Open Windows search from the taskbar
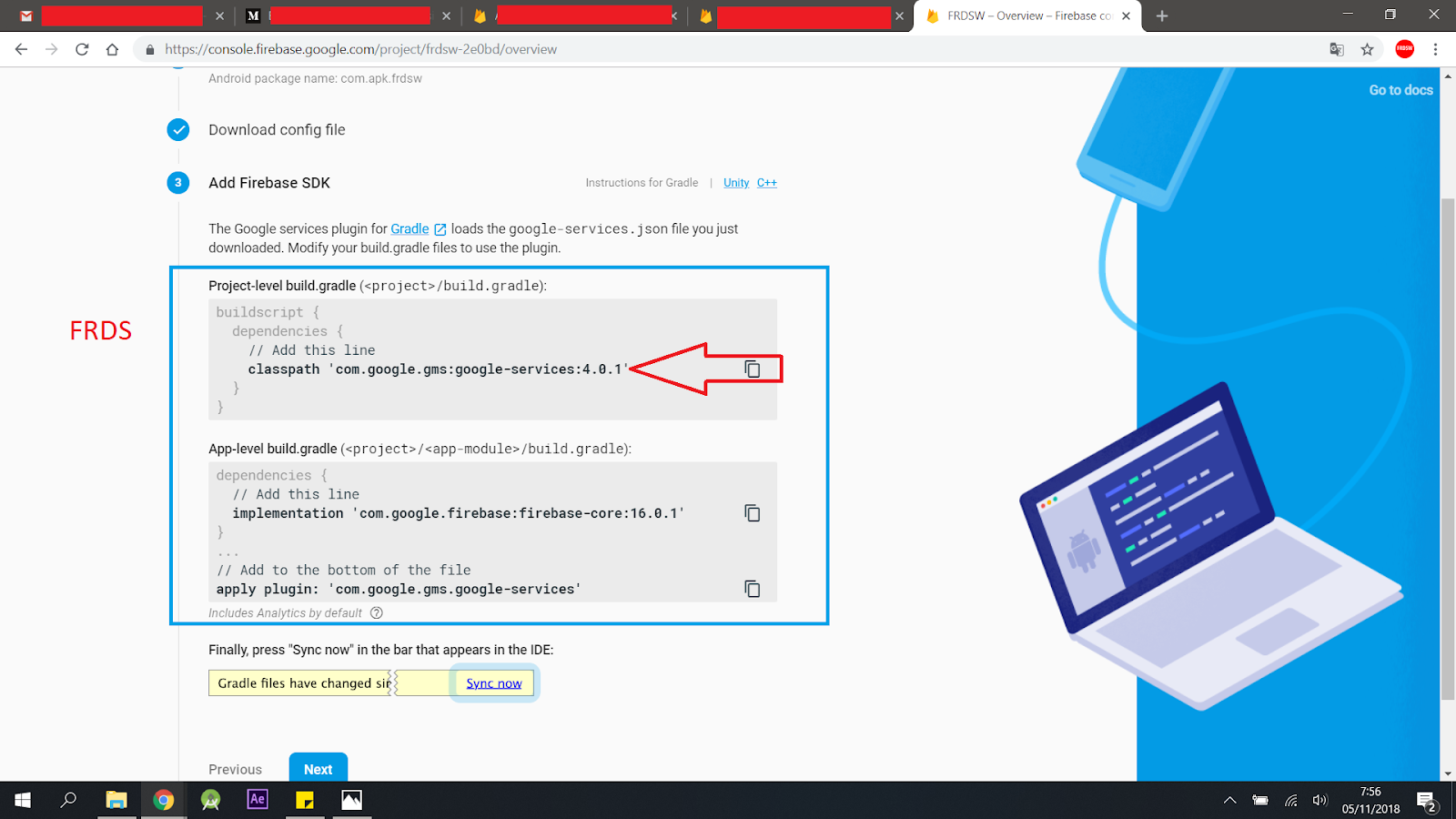Screen dimensions: 1456x819 pos(68,800)
